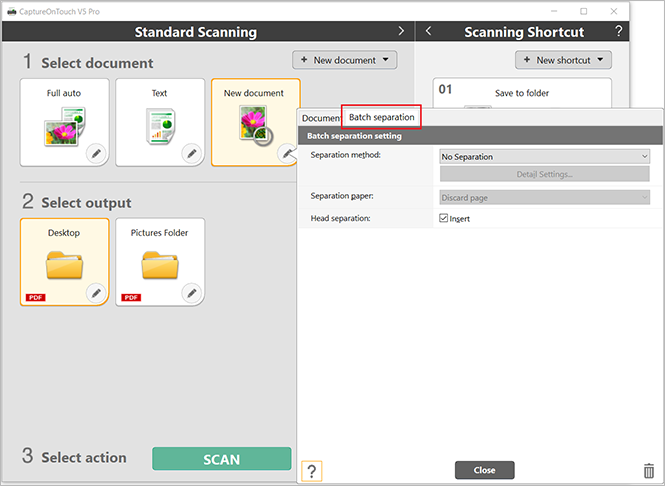Switch to the Document tab
Image resolution: width=665 pixels, height=486 pixels.
point(321,118)
